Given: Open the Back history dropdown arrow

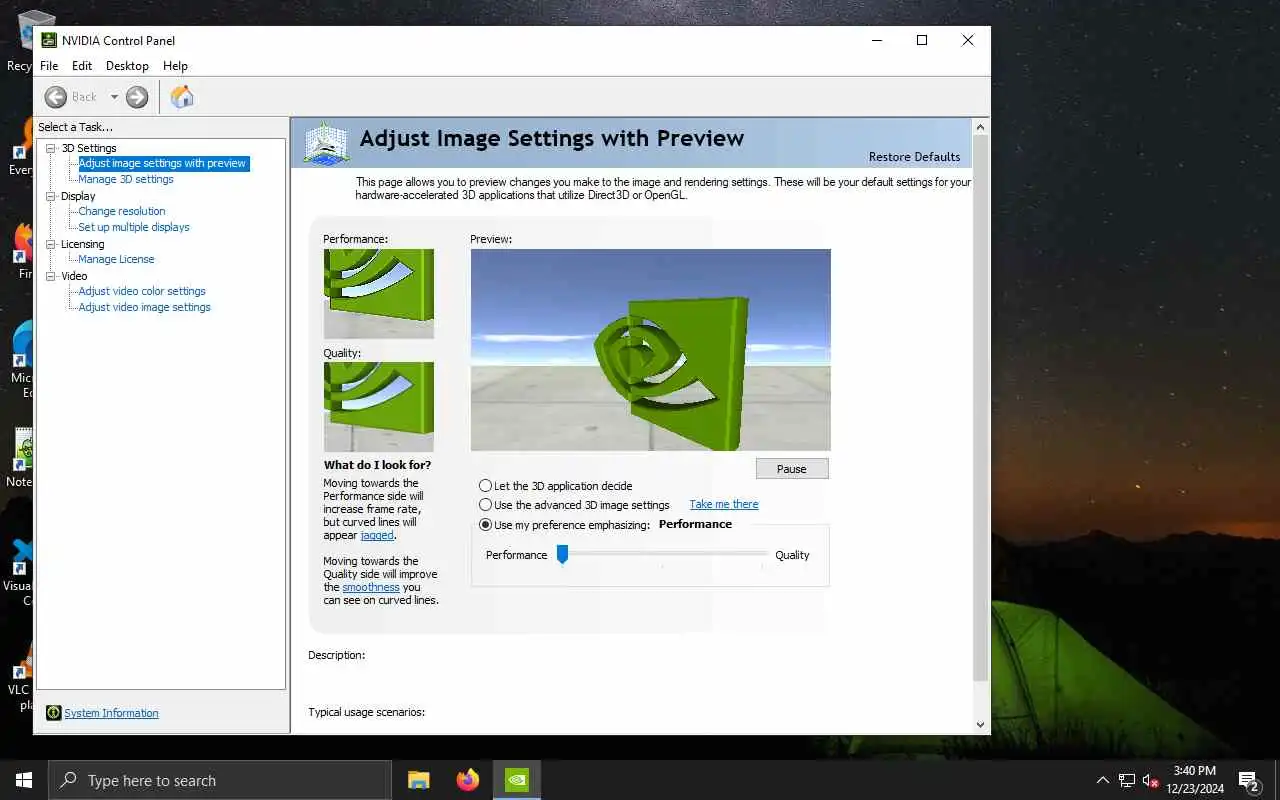Looking at the screenshot, I should coord(114,97).
